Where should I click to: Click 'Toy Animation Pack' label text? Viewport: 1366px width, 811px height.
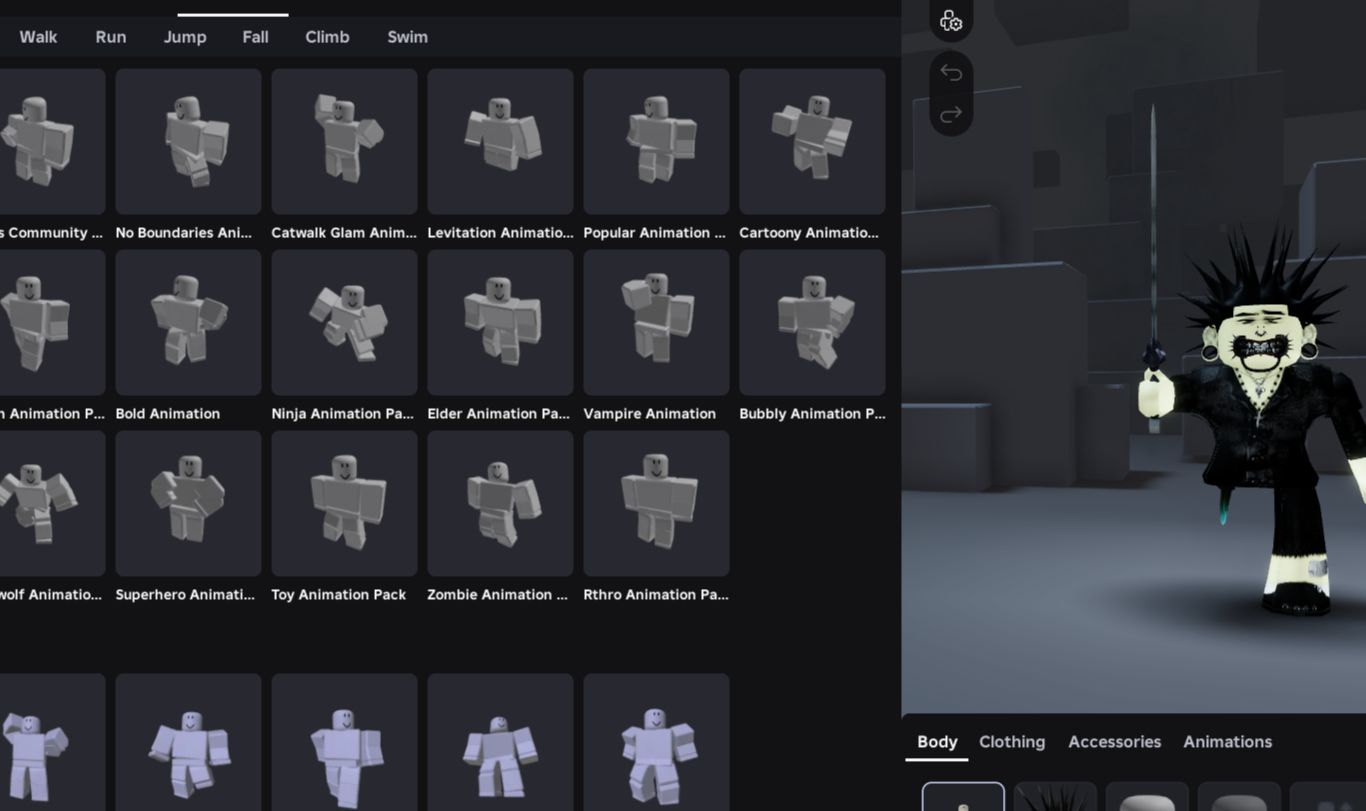pyautogui.click(x=338, y=595)
